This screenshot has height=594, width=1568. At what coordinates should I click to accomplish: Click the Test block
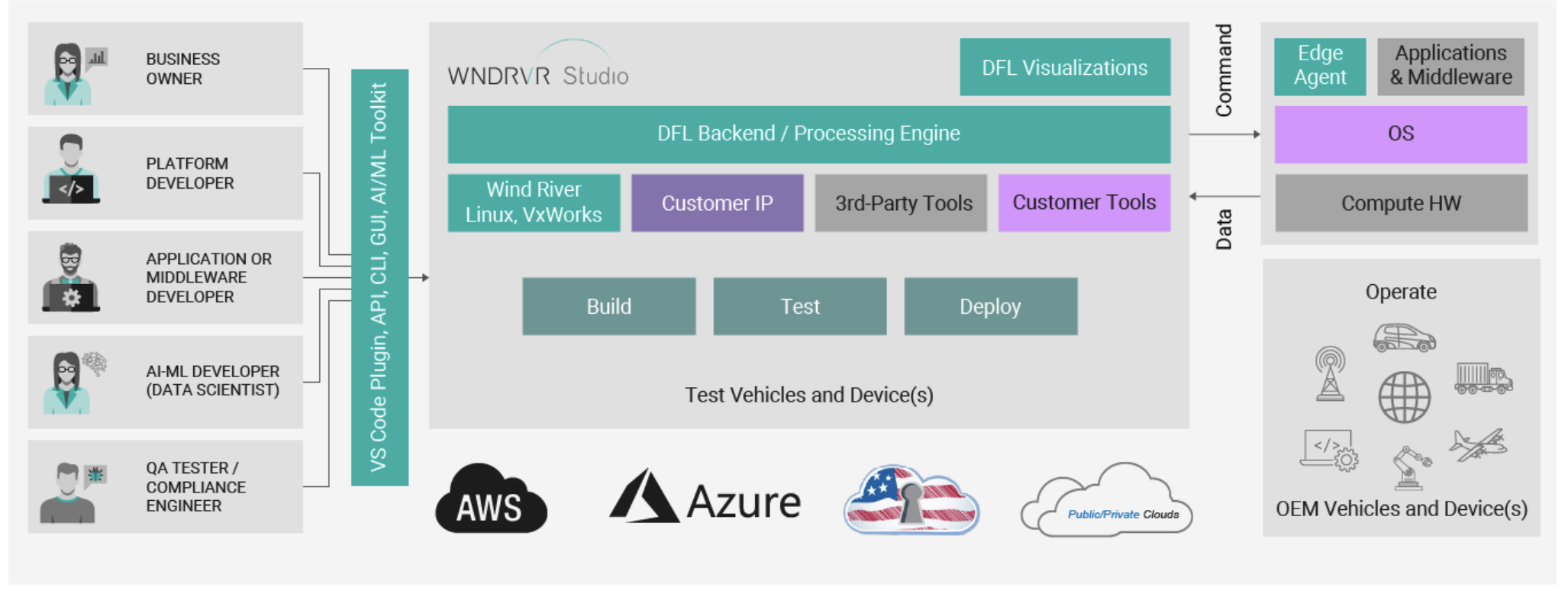pyautogui.click(x=799, y=306)
